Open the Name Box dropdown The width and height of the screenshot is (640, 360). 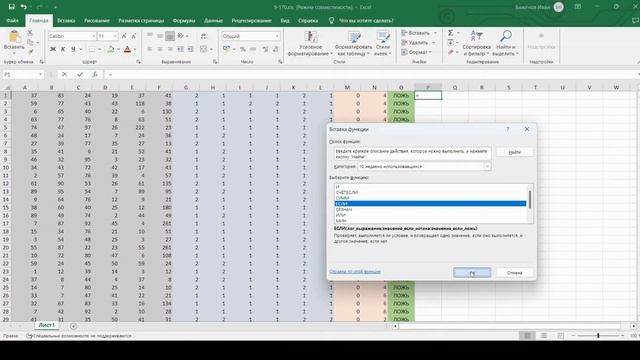click(40, 74)
